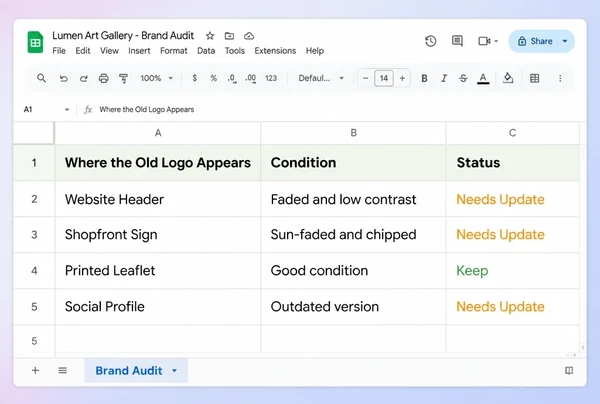Select column A header
Image resolution: width=600 pixels, height=404 pixels.
click(x=158, y=133)
